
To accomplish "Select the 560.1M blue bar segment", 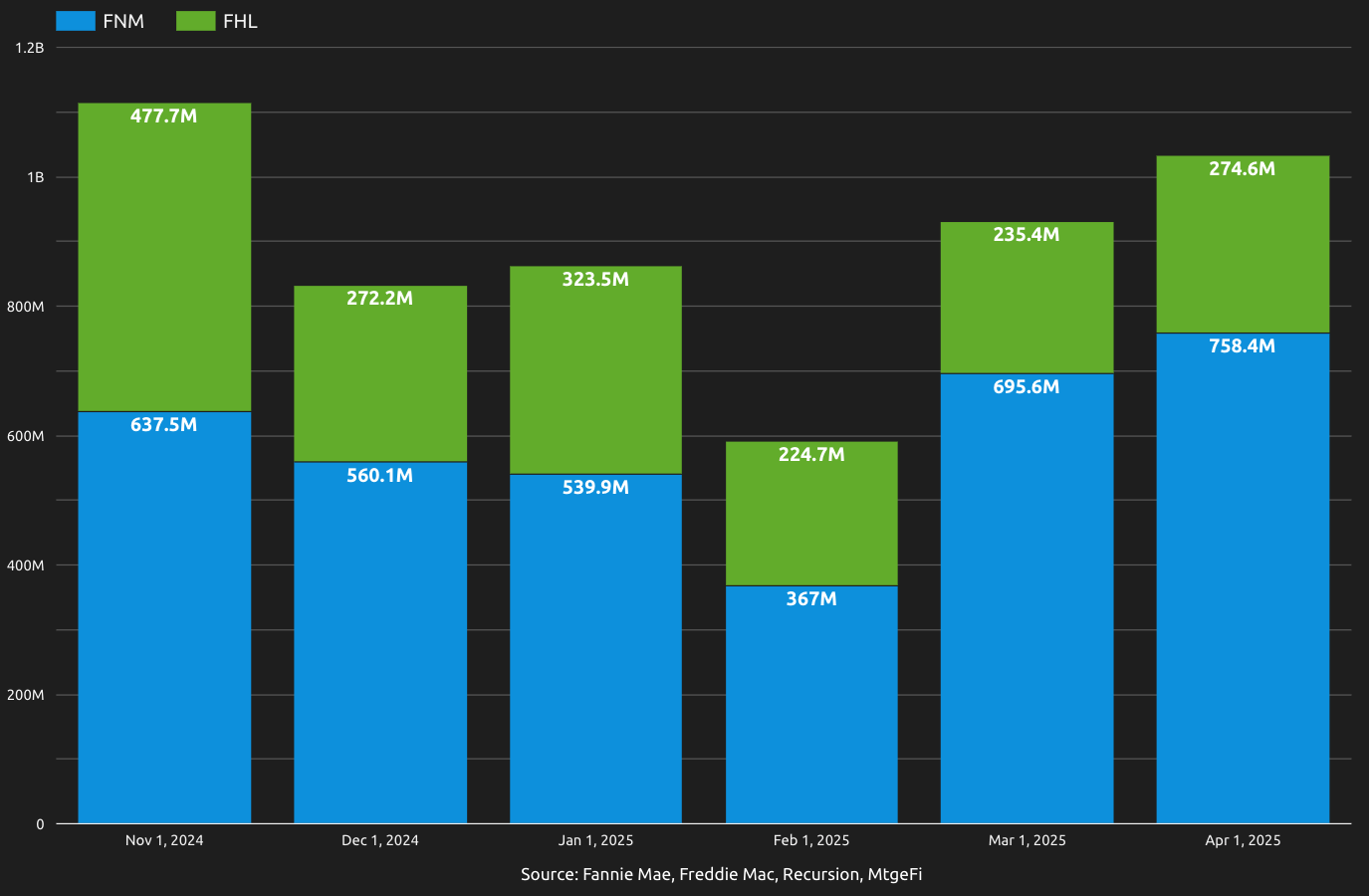I will point(380,642).
